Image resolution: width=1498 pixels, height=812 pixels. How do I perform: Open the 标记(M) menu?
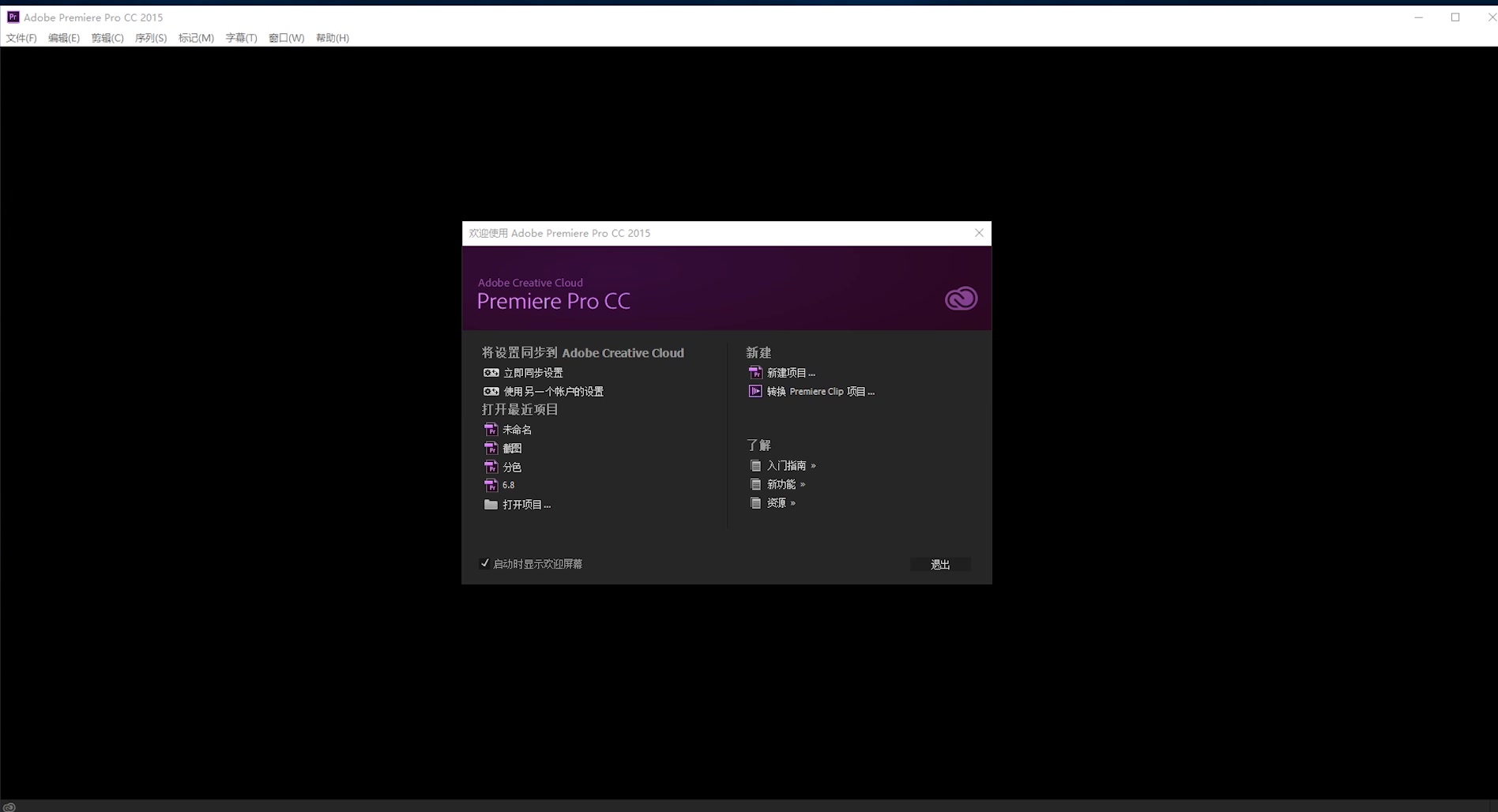196,38
